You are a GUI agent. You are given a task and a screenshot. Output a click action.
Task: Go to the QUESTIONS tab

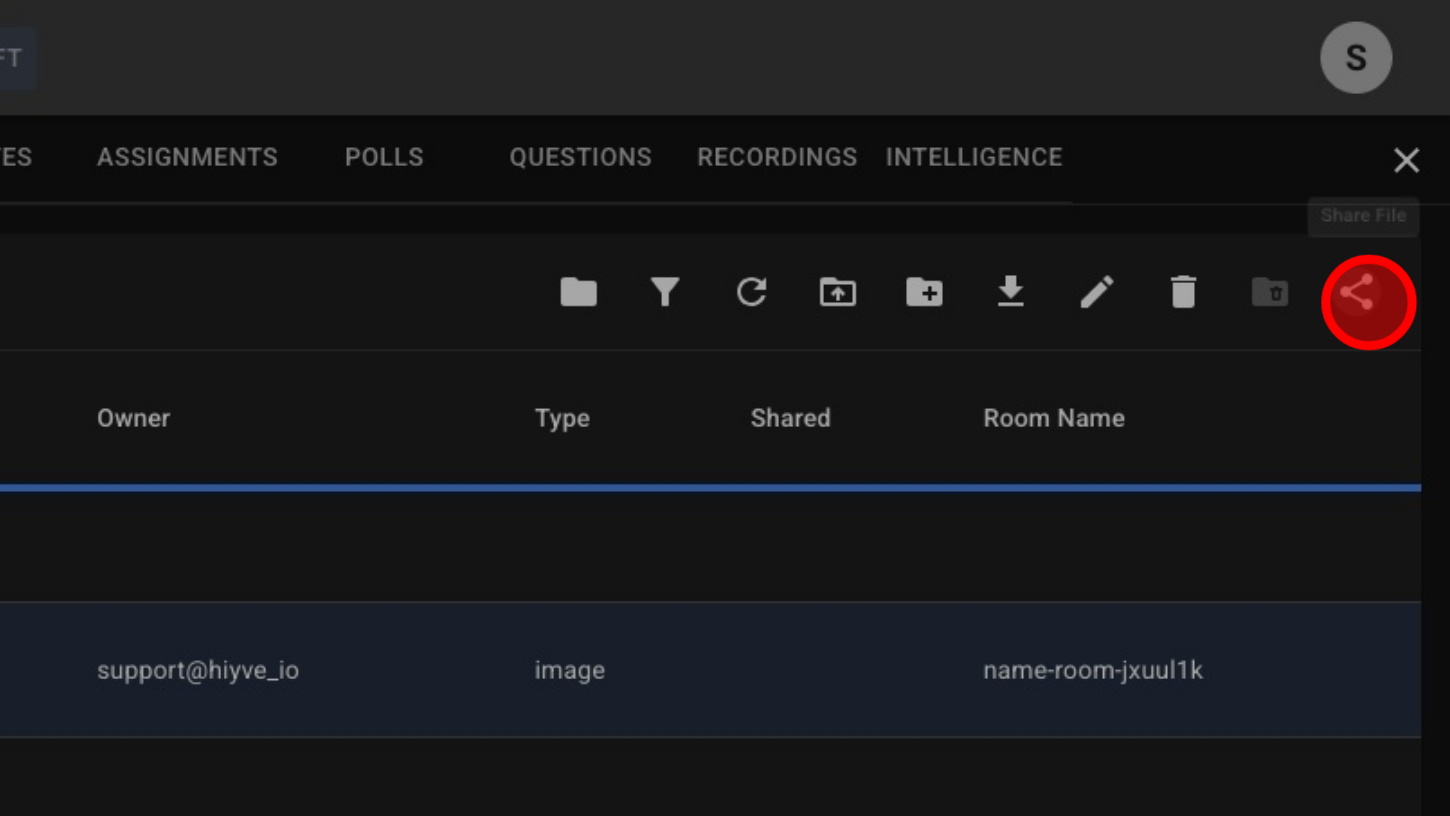tap(580, 157)
